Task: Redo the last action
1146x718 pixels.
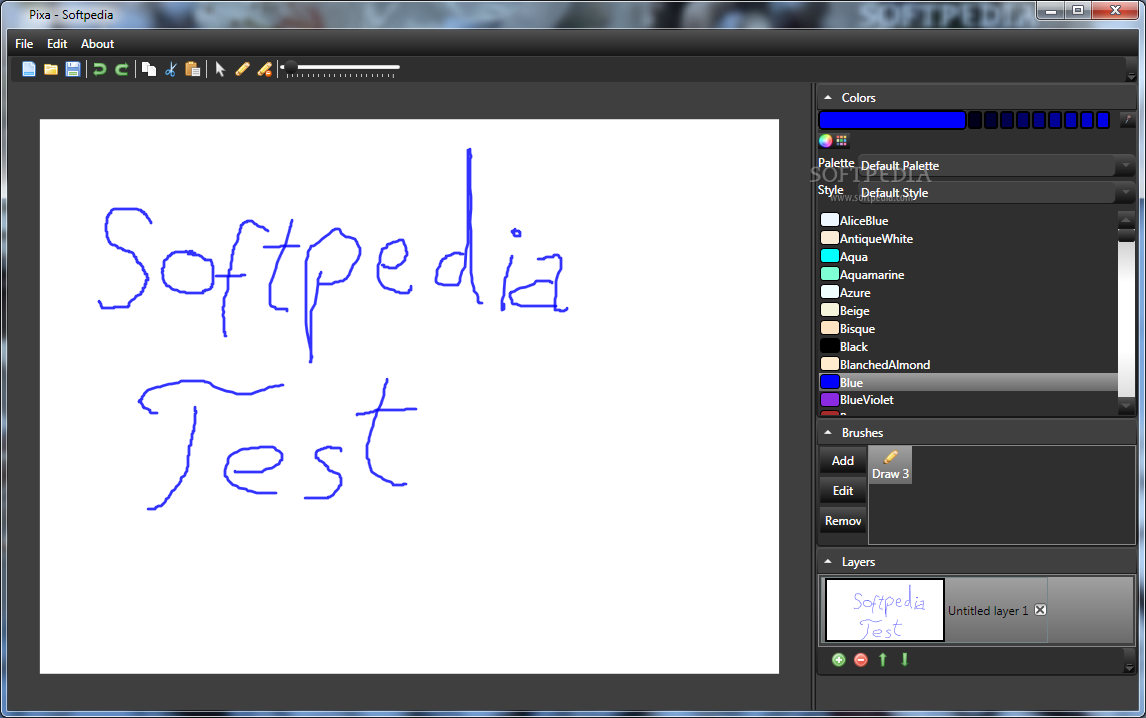Action: [121, 69]
